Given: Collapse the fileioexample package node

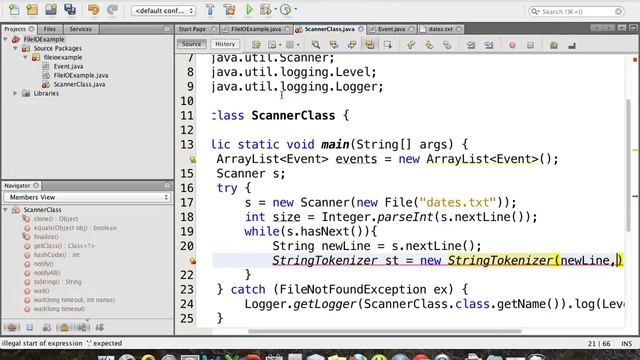Looking at the screenshot, I should (x=25, y=57).
